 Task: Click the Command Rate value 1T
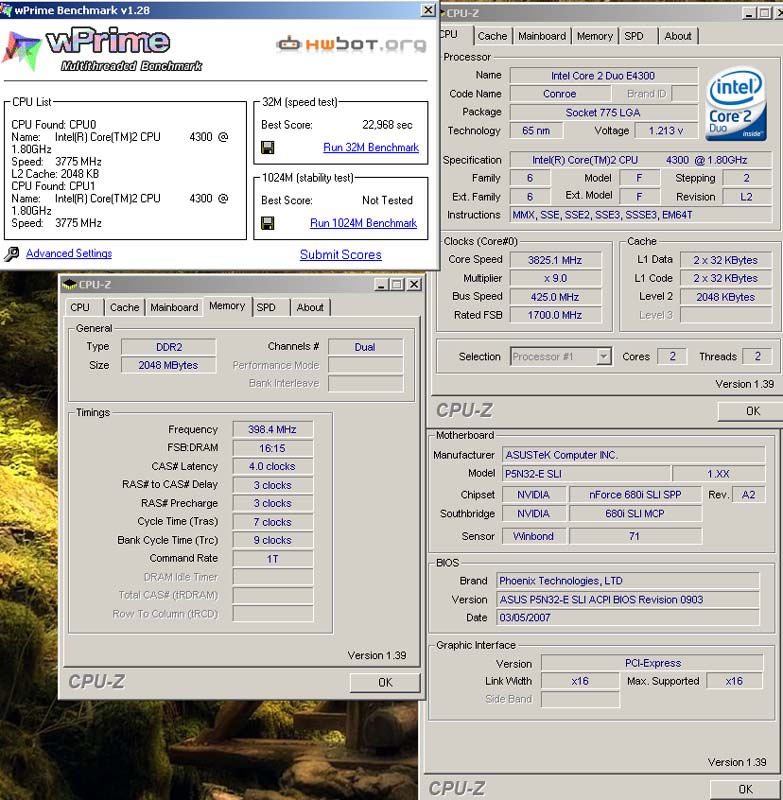pyautogui.click(x=272, y=559)
